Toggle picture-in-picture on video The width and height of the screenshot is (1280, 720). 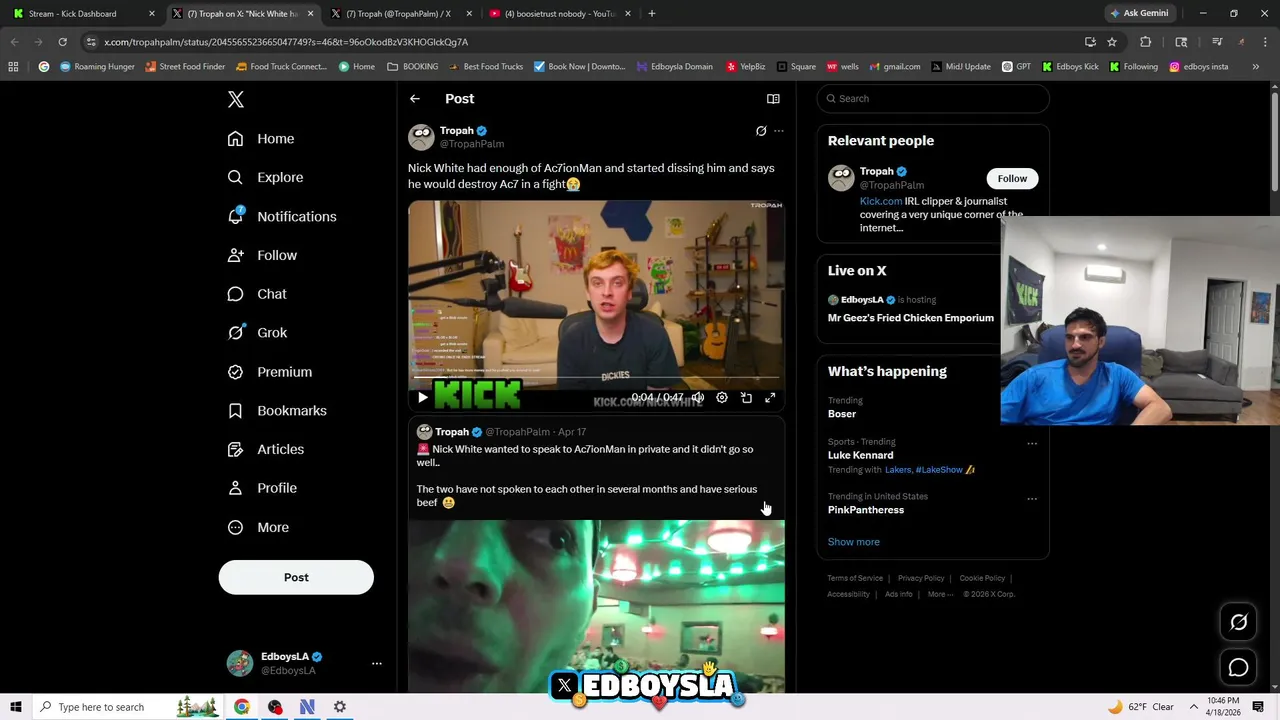(x=746, y=398)
